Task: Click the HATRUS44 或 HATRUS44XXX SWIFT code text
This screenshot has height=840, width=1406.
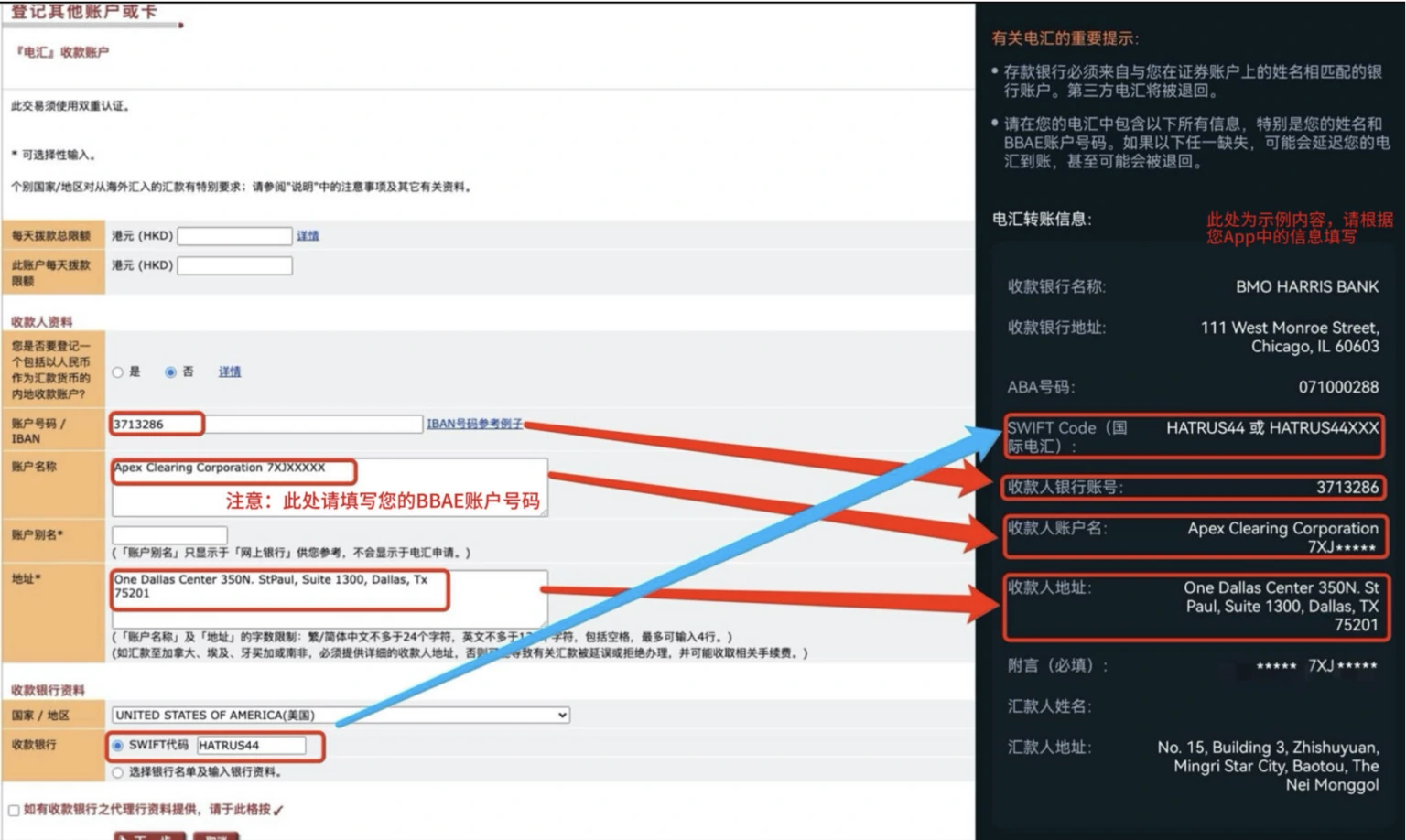Action: click(x=1271, y=427)
